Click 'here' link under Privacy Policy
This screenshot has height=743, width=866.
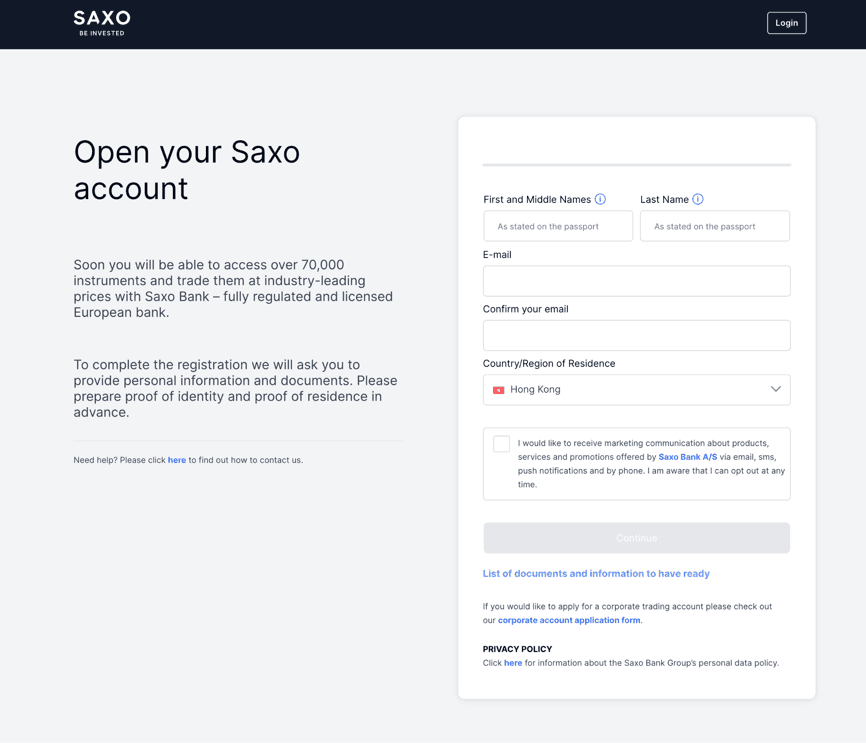(x=513, y=663)
